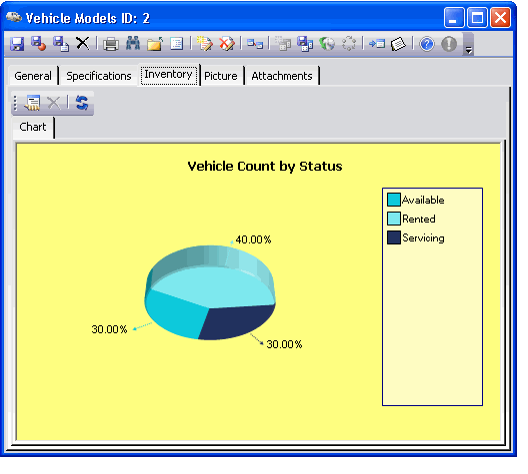Close the Vehicle Models window

(x=500, y=18)
